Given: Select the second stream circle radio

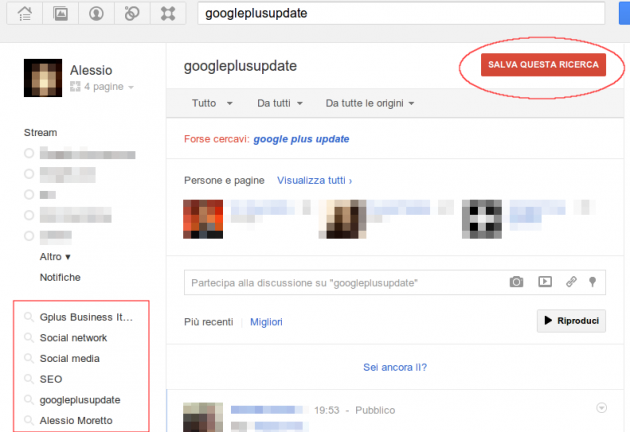Looking at the screenshot, I should click(x=29, y=174).
